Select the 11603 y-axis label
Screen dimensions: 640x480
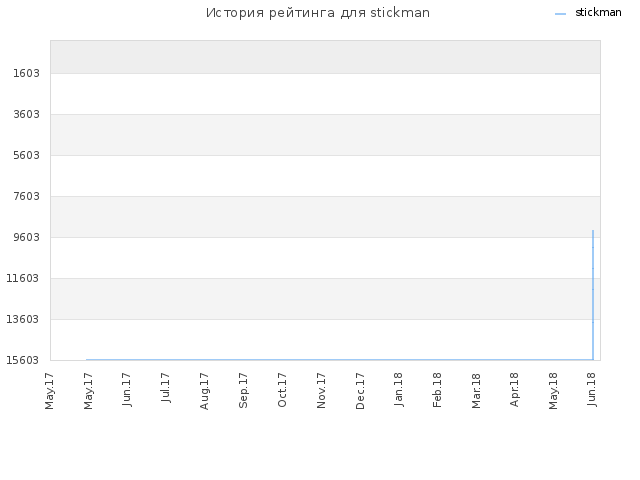coord(23,278)
